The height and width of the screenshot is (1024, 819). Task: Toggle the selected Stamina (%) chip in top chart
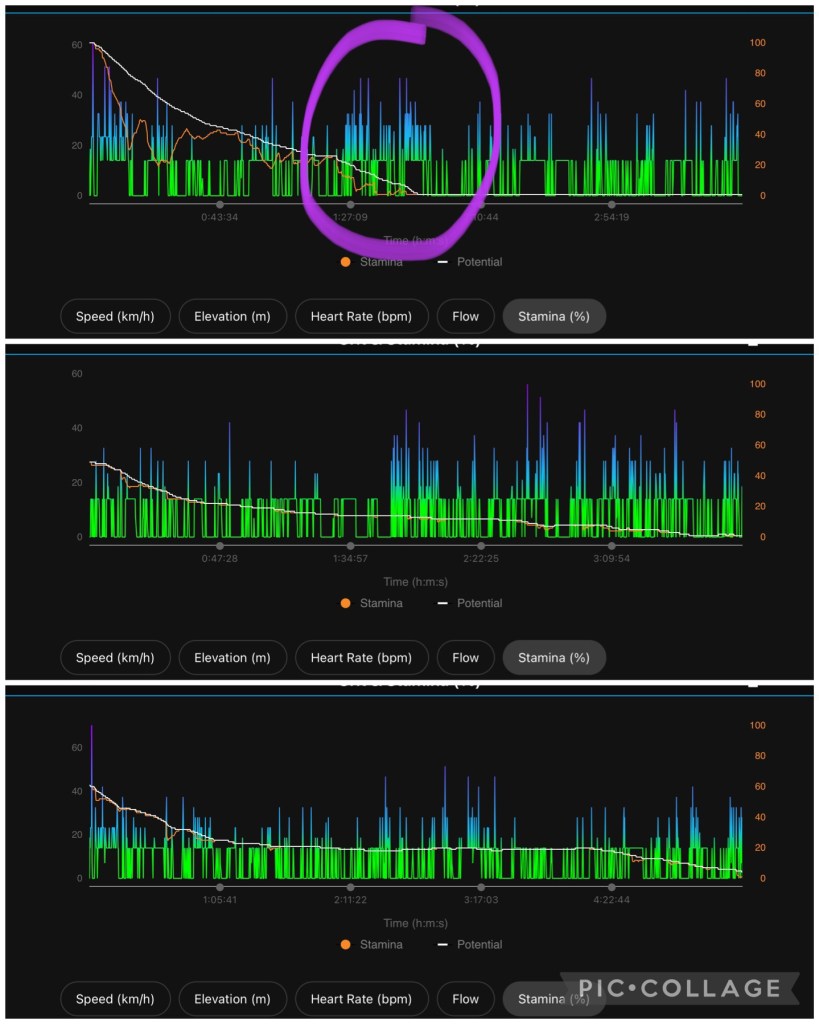pos(554,317)
